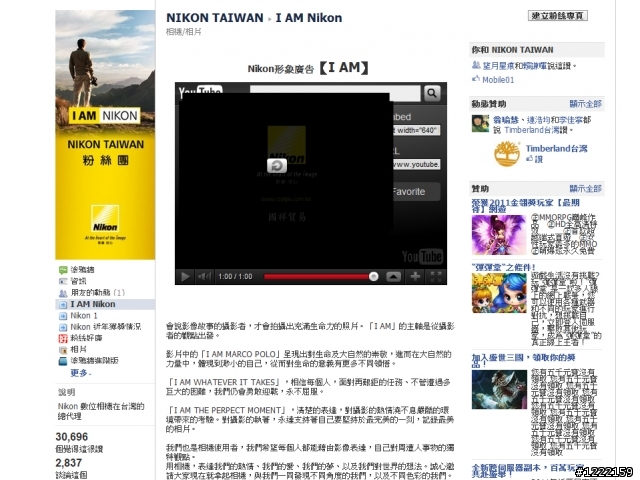This screenshot has width=640, height=480.
Task: Click the purple fairy game ad image
Action: [x=499, y=235]
